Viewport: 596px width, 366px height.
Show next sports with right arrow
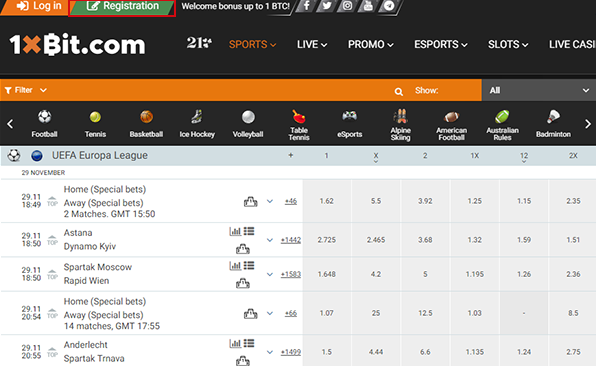pyautogui.click(x=588, y=124)
